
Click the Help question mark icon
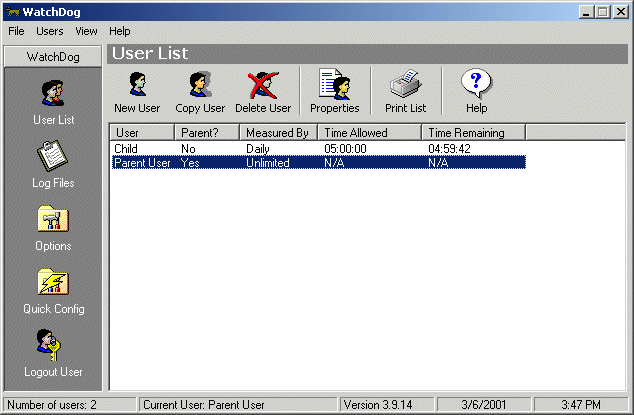(476, 83)
